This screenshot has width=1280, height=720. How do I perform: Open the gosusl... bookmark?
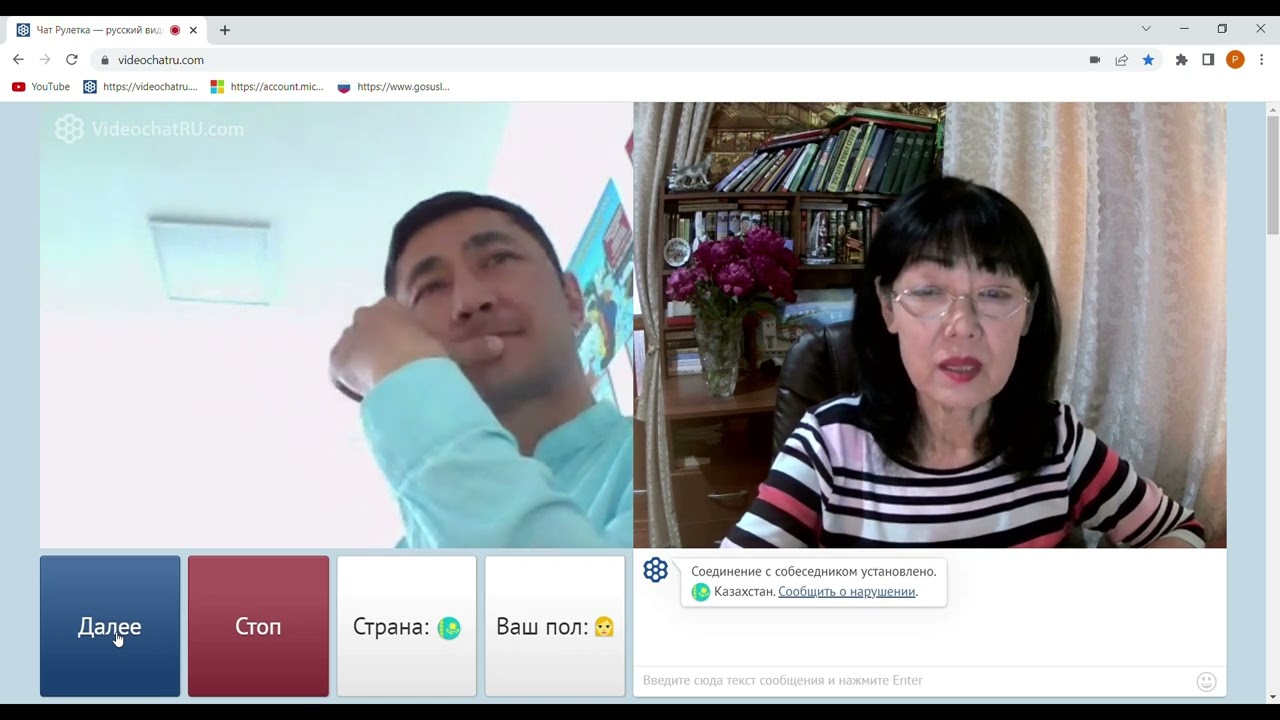[394, 87]
